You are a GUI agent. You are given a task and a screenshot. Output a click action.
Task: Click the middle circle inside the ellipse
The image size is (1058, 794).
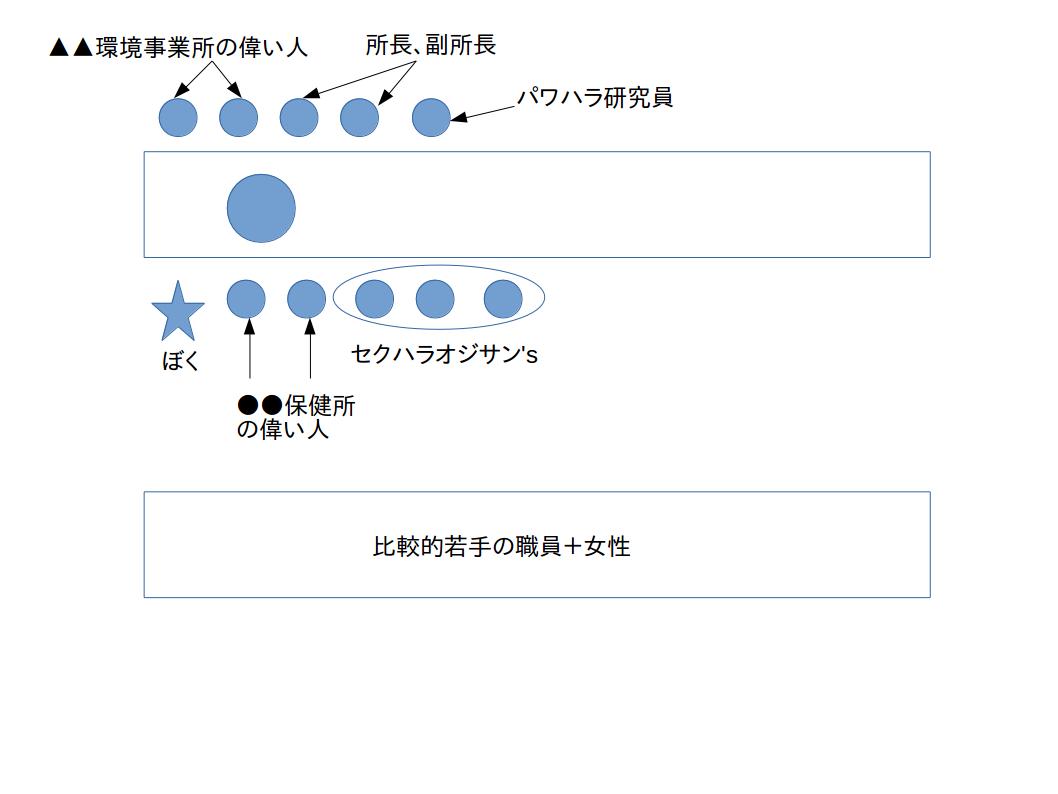(x=435, y=299)
